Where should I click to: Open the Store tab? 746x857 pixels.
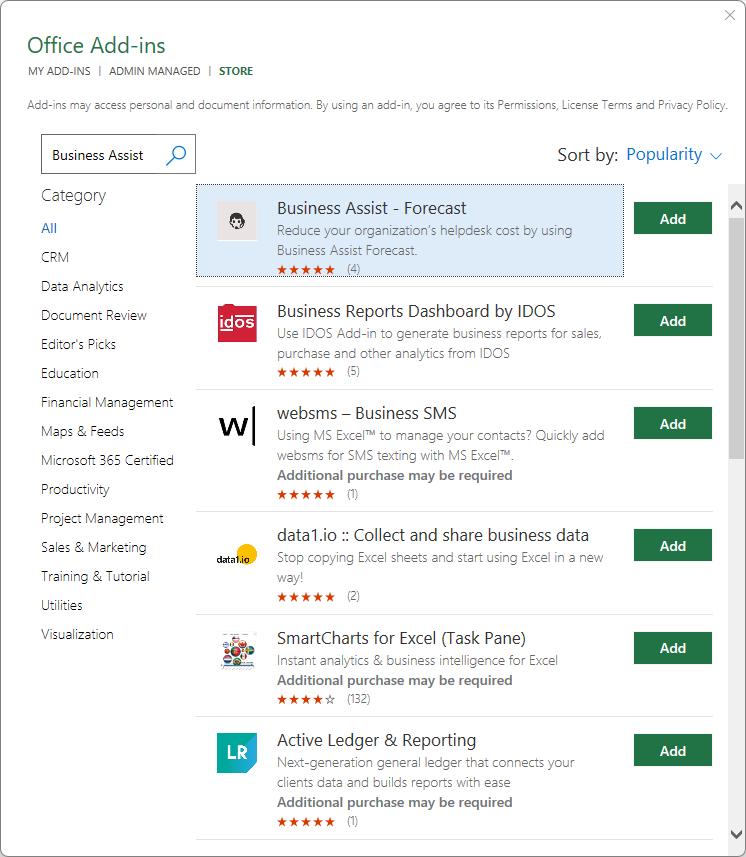(236, 71)
